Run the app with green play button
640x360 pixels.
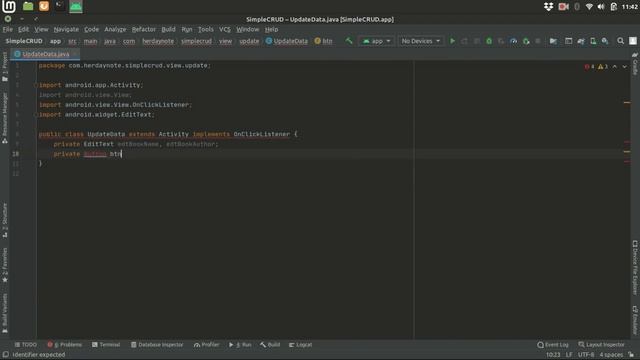click(452, 41)
